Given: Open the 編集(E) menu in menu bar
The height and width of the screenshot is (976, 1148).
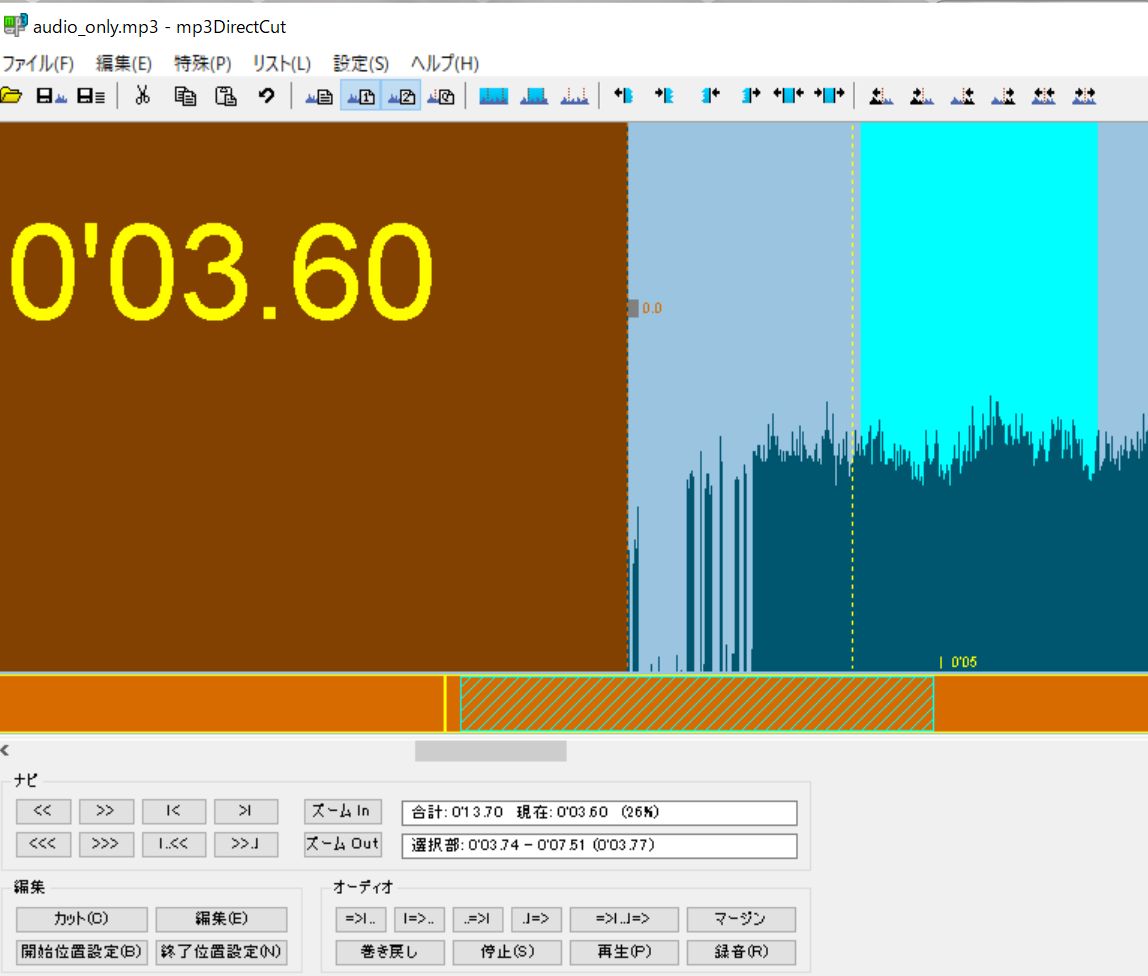Looking at the screenshot, I should [x=124, y=63].
